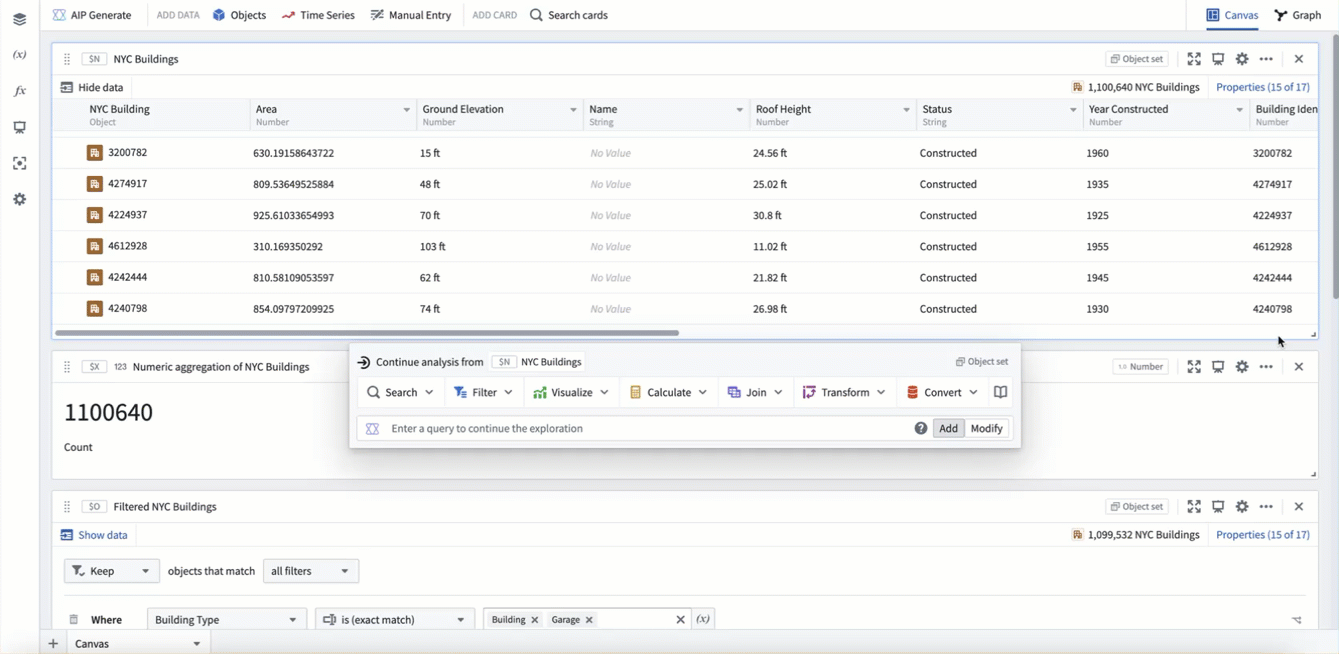Open the Calculate dropdown

coord(668,392)
